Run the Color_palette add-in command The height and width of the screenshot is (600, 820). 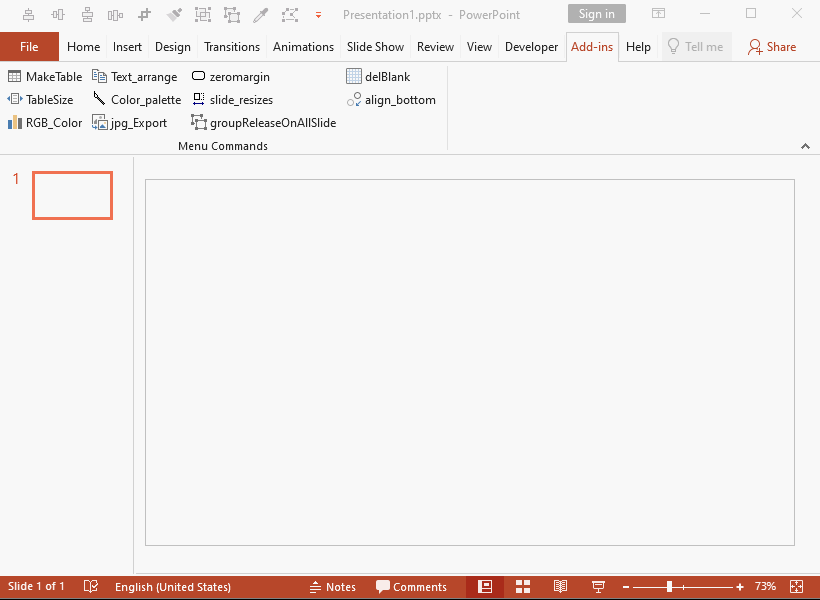point(136,99)
